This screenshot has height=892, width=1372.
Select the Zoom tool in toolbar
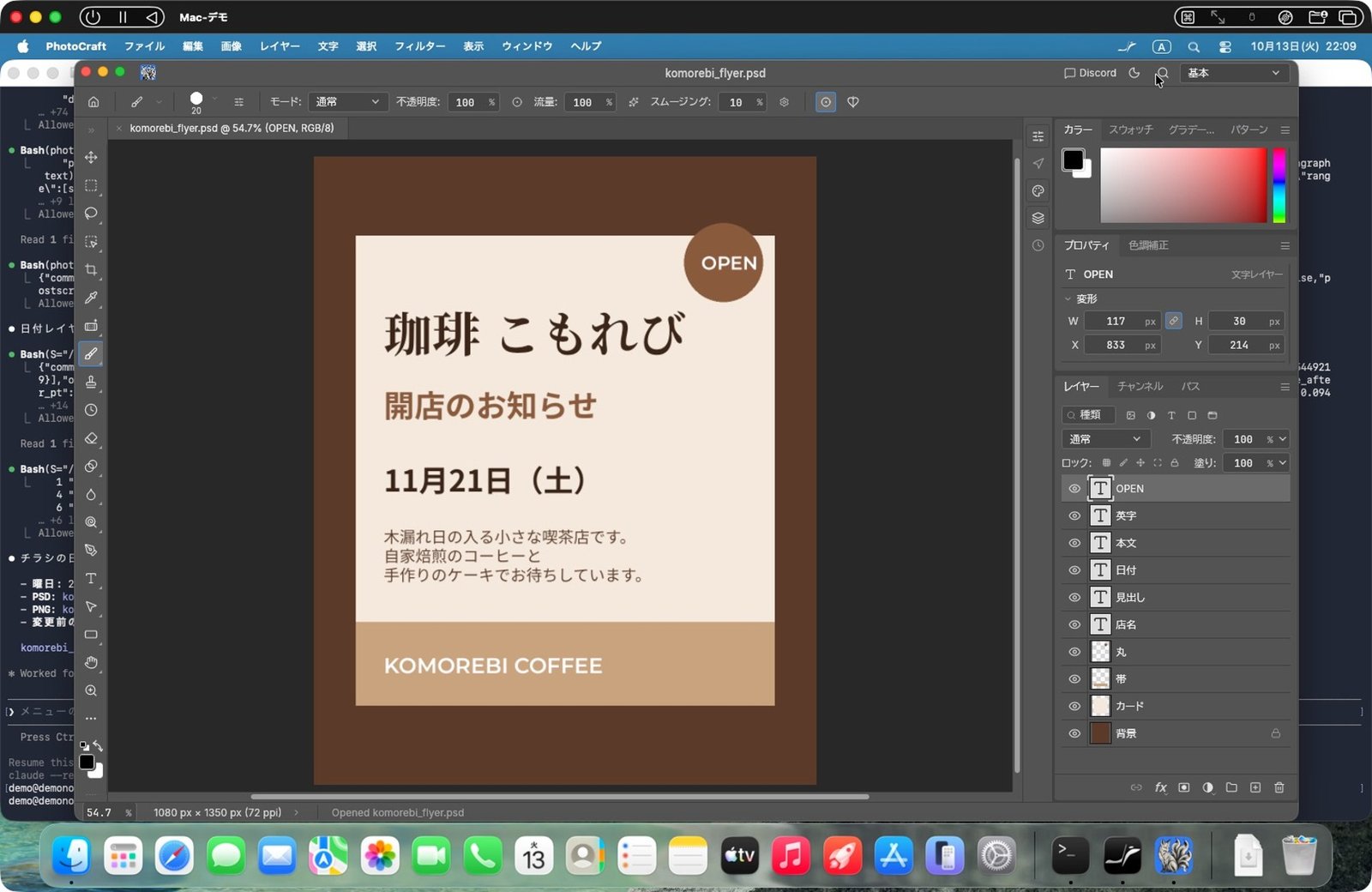click(x=91, y=690)
